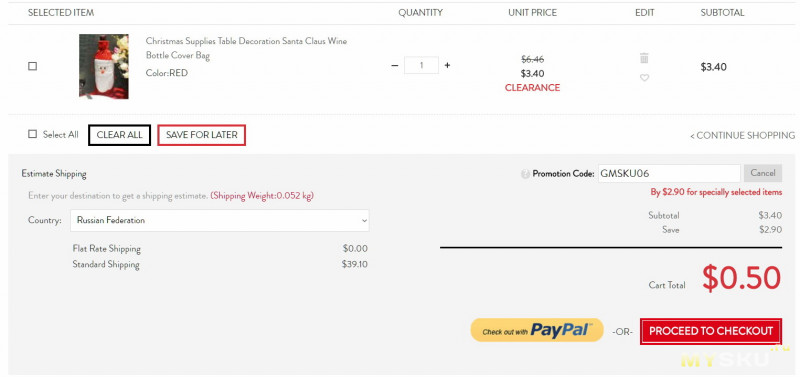The image size is (800, 377).
Task: Check the Santa wine bottle item checkbox
Action: tap(33, 66)
